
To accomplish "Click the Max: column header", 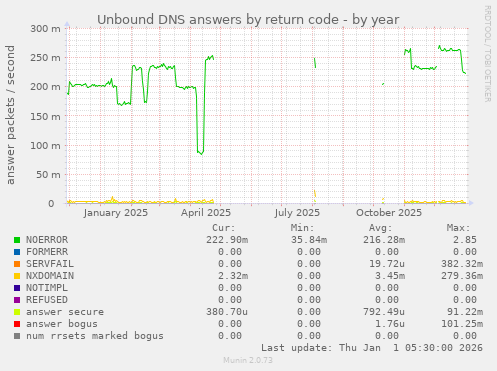I will coord(459,228).
